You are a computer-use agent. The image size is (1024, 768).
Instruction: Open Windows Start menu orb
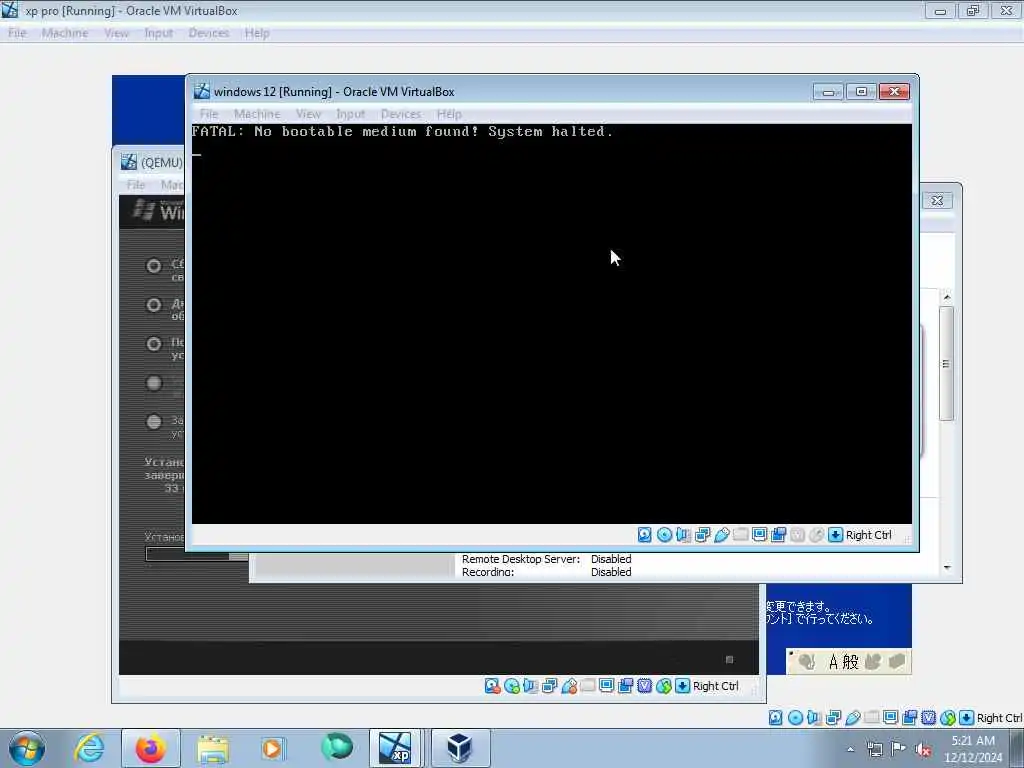coord(27,748)
